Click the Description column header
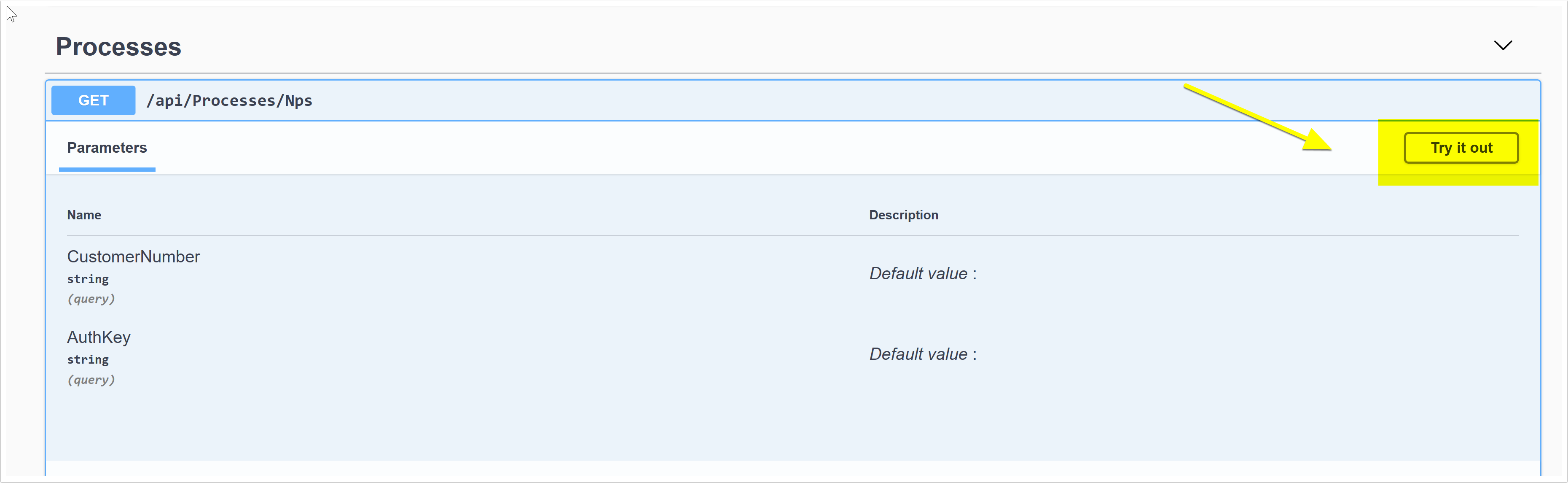 903,215
